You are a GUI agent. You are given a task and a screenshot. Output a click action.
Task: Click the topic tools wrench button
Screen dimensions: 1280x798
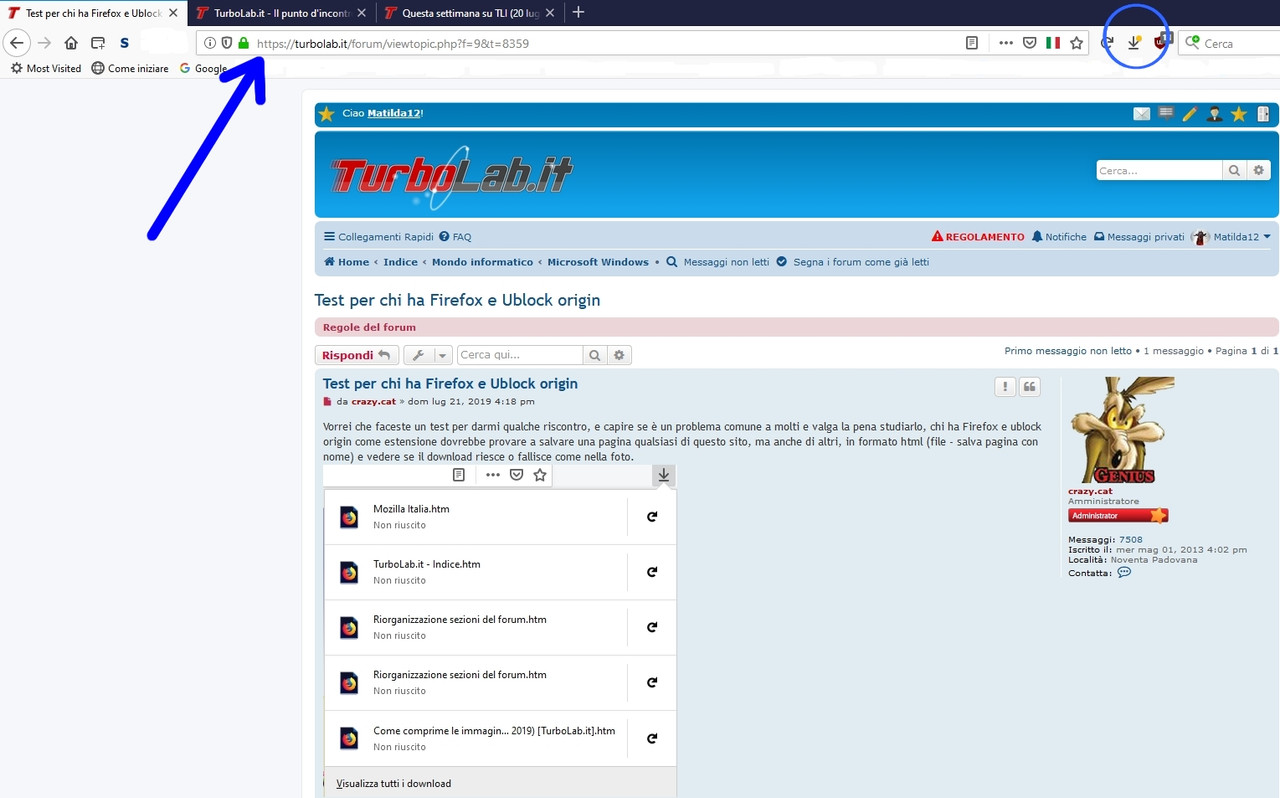419,355
